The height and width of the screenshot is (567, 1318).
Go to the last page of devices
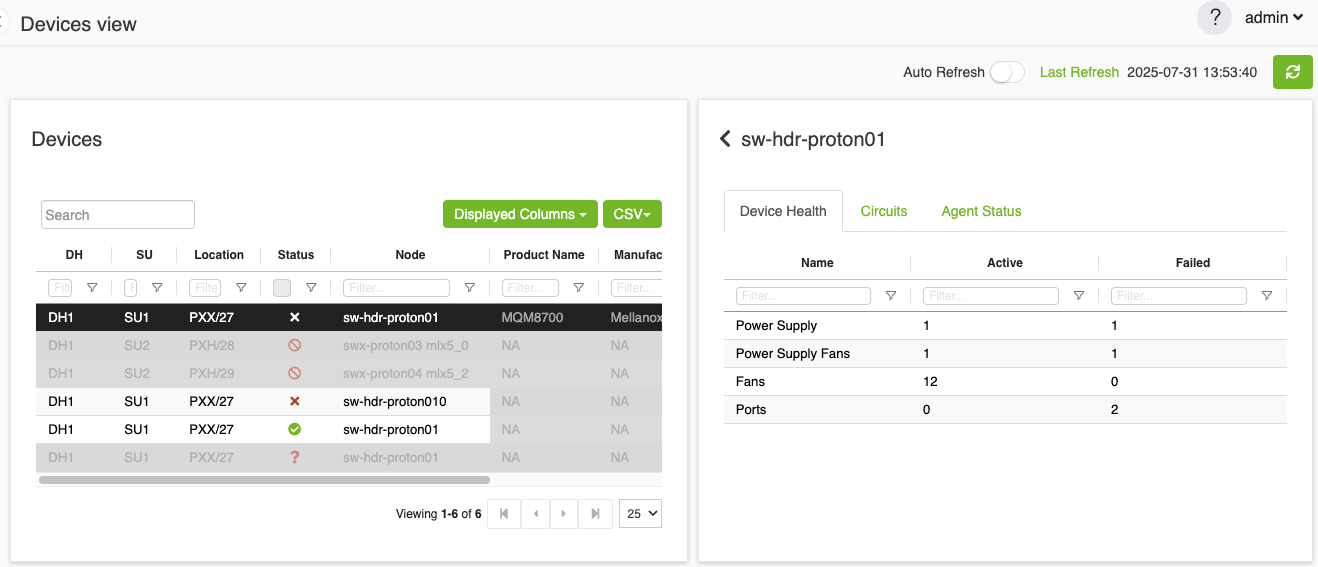595,514
